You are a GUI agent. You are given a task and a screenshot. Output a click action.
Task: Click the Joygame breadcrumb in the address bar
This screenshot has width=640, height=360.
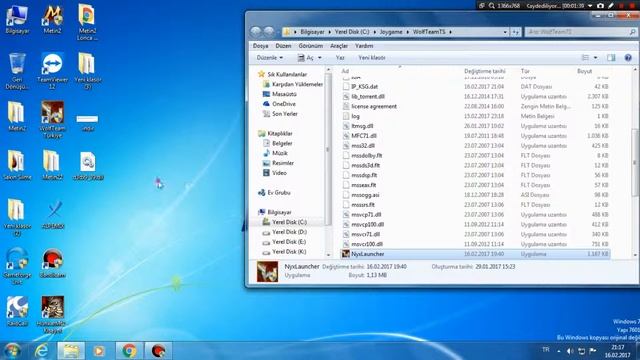391,31
